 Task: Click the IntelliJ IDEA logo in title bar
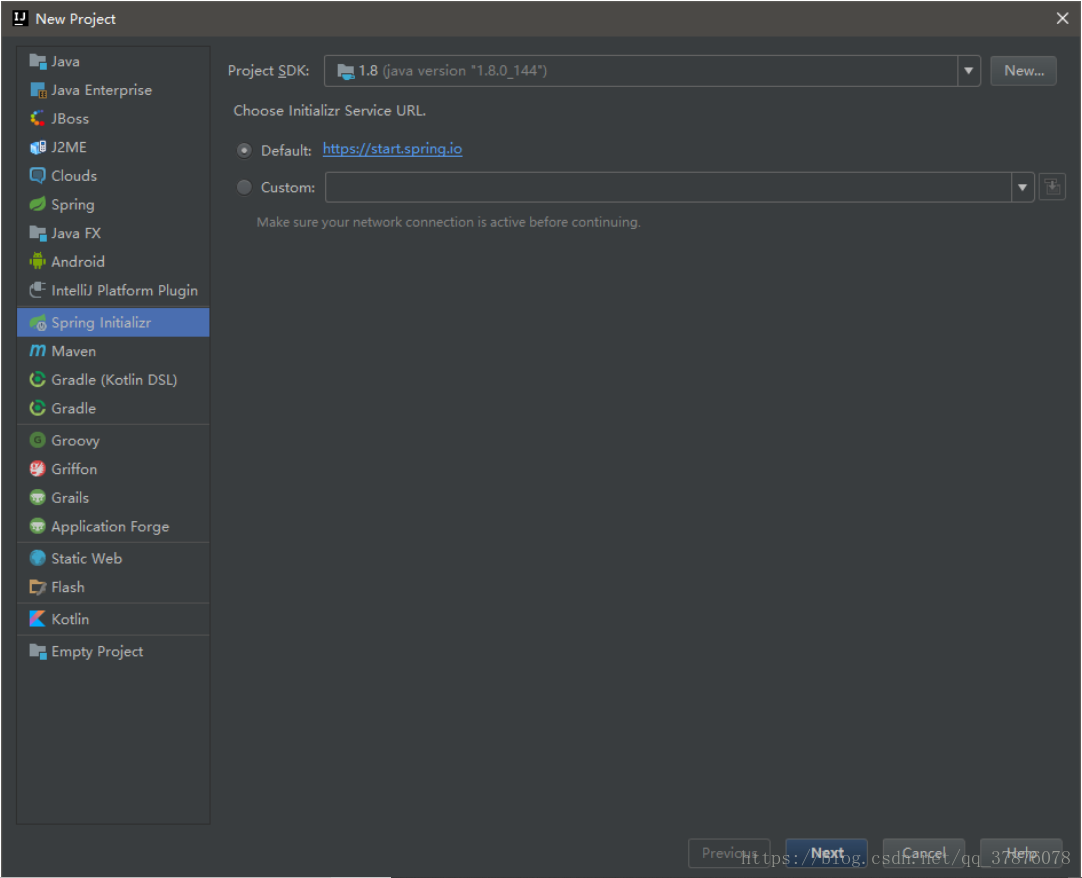coord(20,18)
